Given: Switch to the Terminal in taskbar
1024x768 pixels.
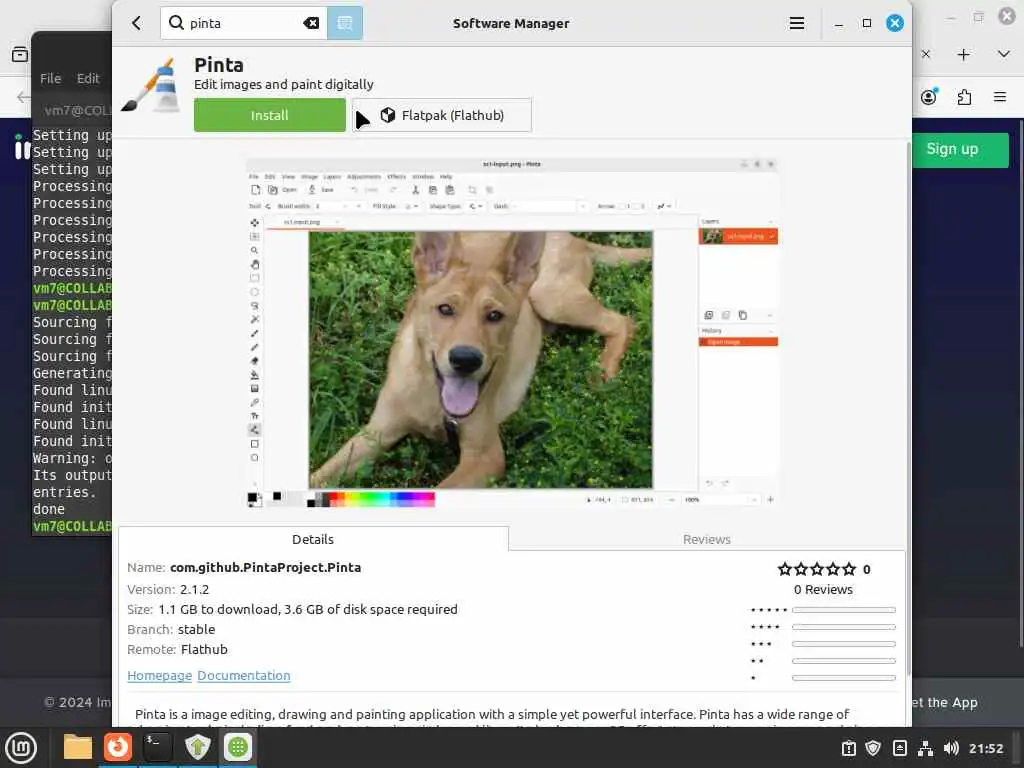Looking at the screenshot, I should [x=157, y=747].
